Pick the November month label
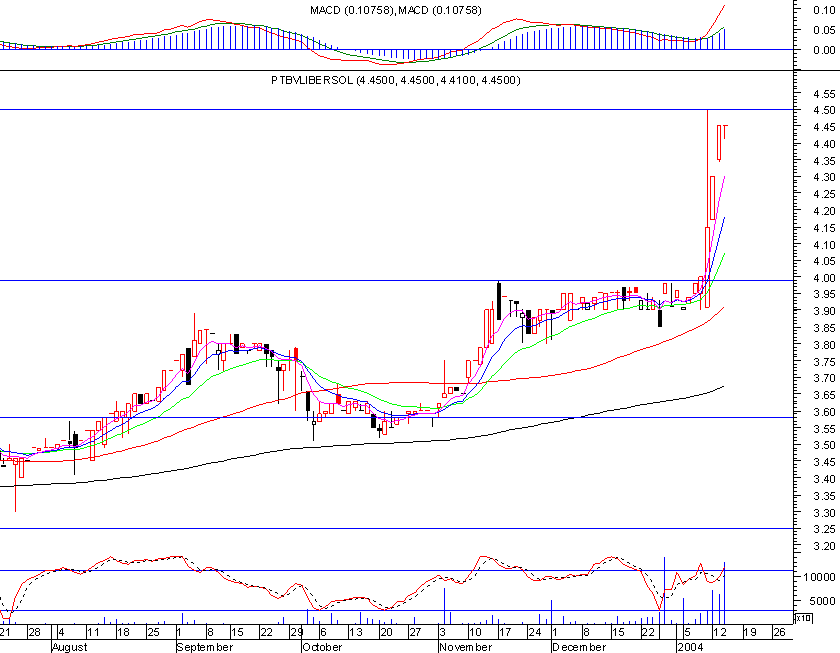Screen dimensions: 840x653 [466, 647]
